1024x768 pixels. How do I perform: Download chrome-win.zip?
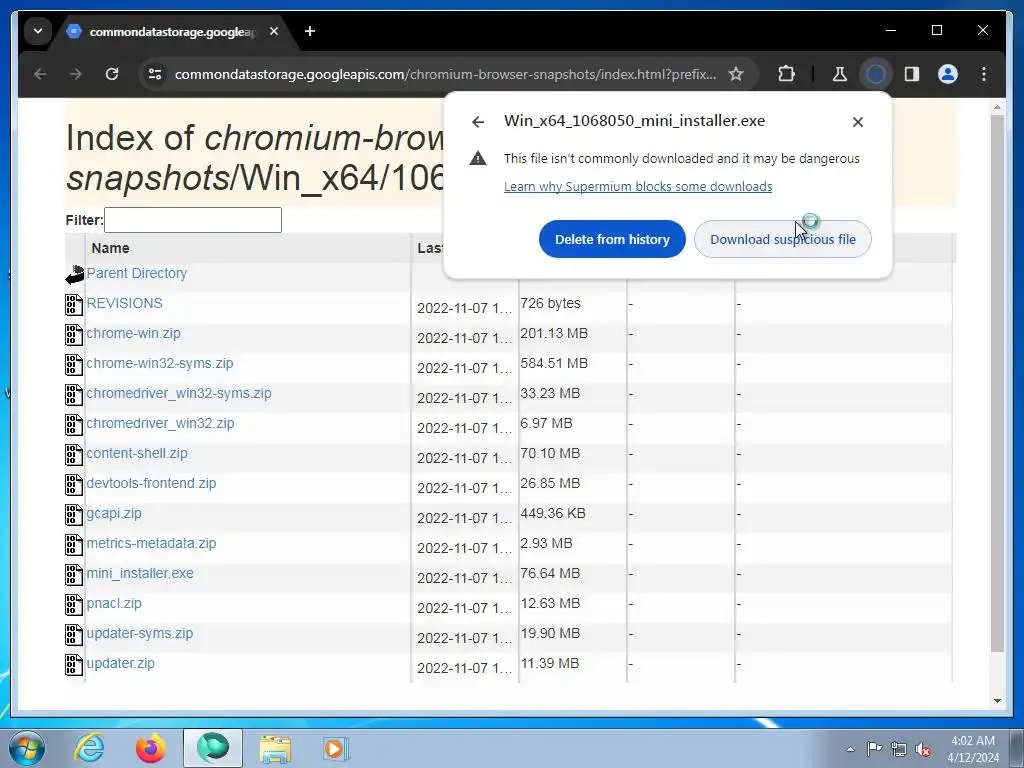point(133,333)
